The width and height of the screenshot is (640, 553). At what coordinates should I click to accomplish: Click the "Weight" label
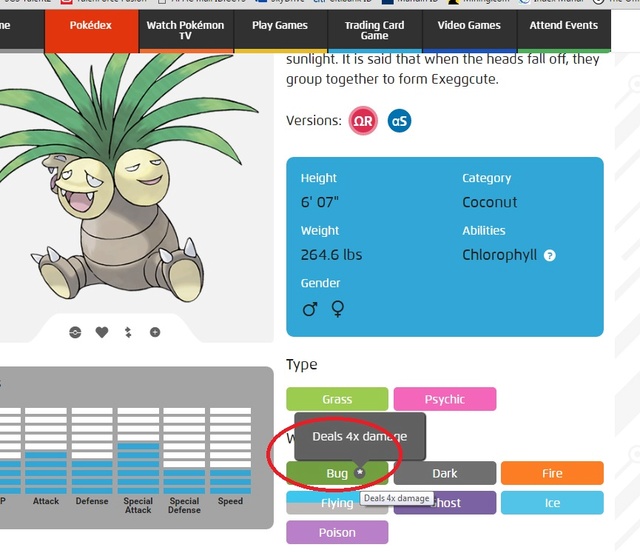320,231
